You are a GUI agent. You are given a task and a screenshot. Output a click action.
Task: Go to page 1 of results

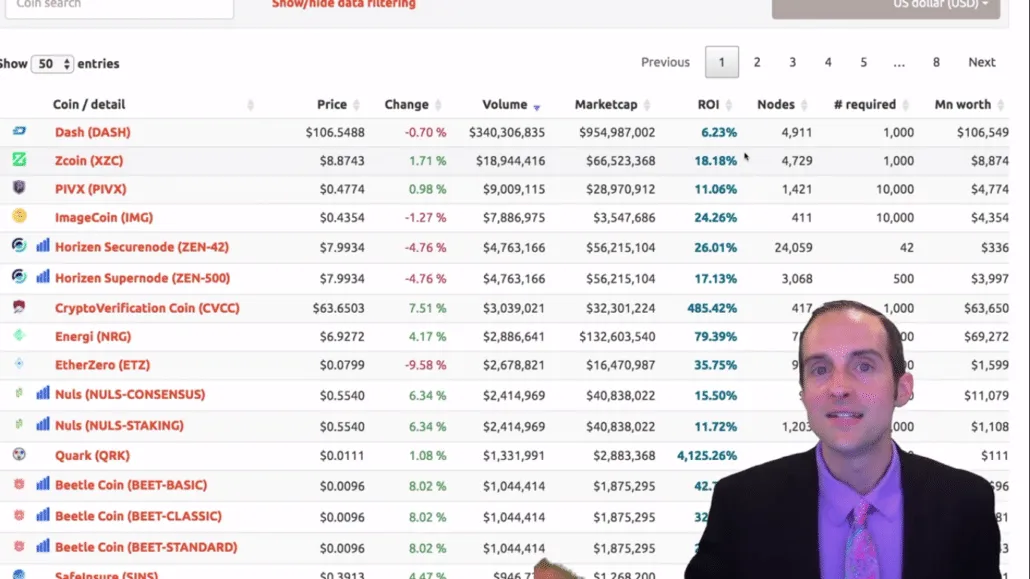(721, 62)
